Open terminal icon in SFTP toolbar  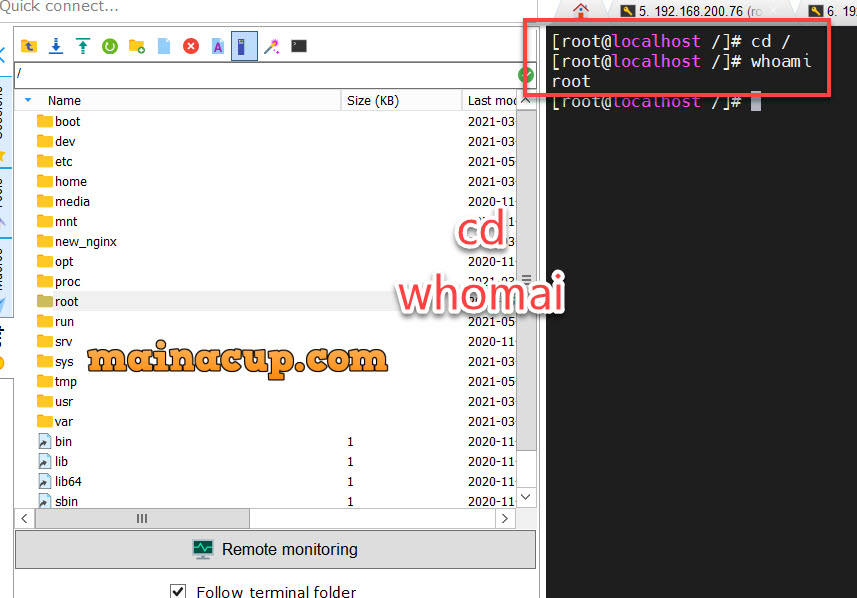[x=298, y=46]
